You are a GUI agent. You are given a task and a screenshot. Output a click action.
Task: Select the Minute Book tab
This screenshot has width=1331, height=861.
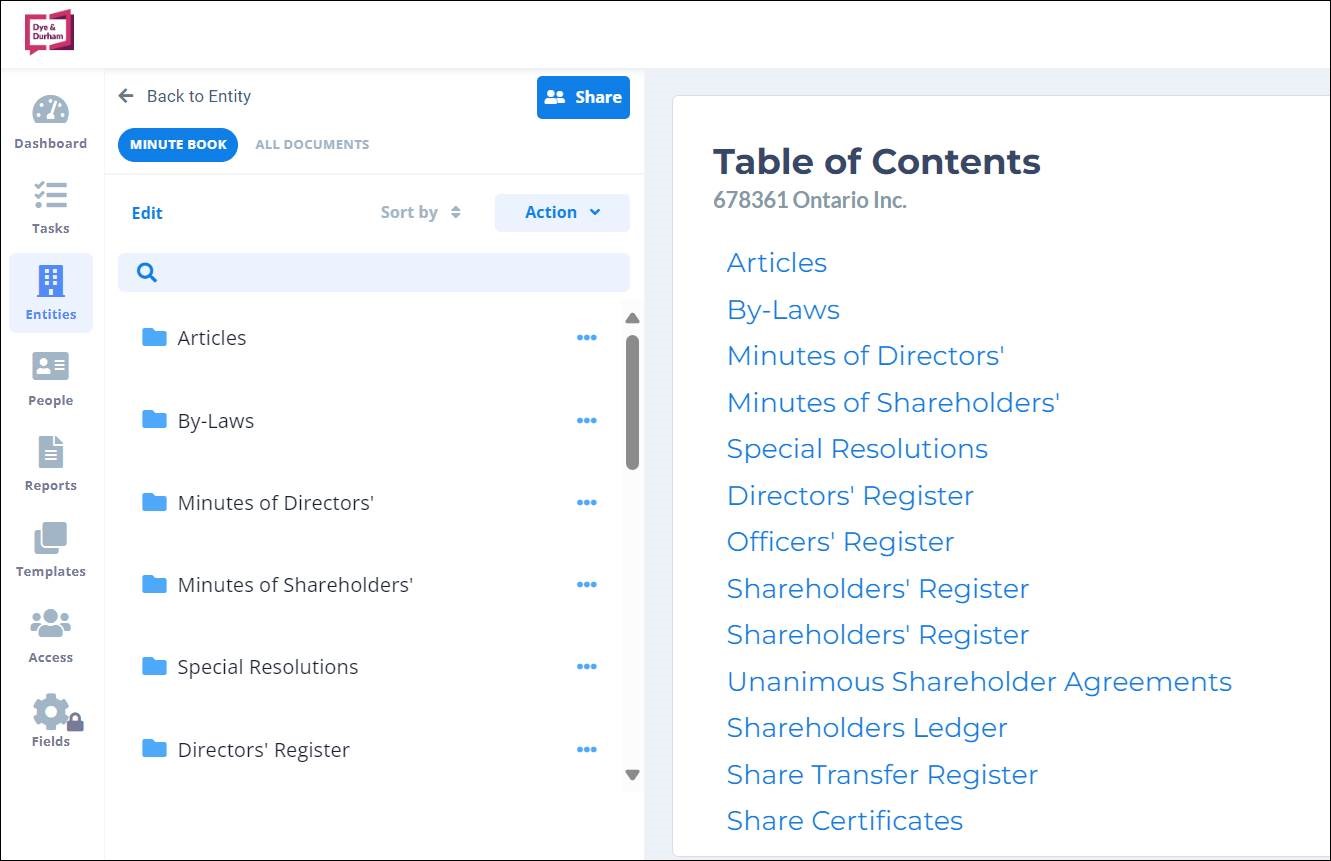coord(177,144)
